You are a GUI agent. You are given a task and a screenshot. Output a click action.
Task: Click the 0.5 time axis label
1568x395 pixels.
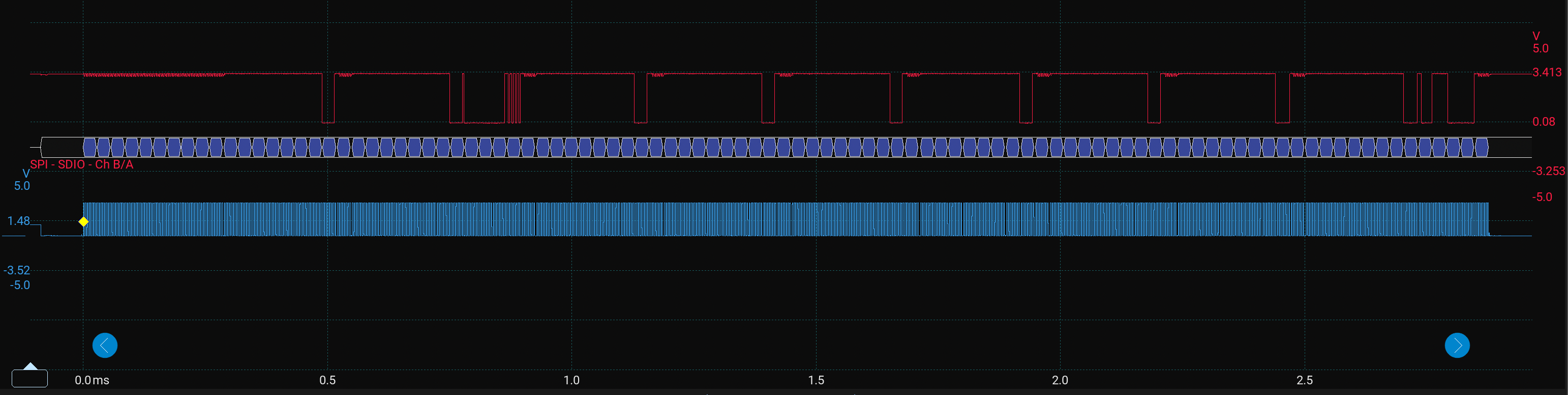point(327,380)
